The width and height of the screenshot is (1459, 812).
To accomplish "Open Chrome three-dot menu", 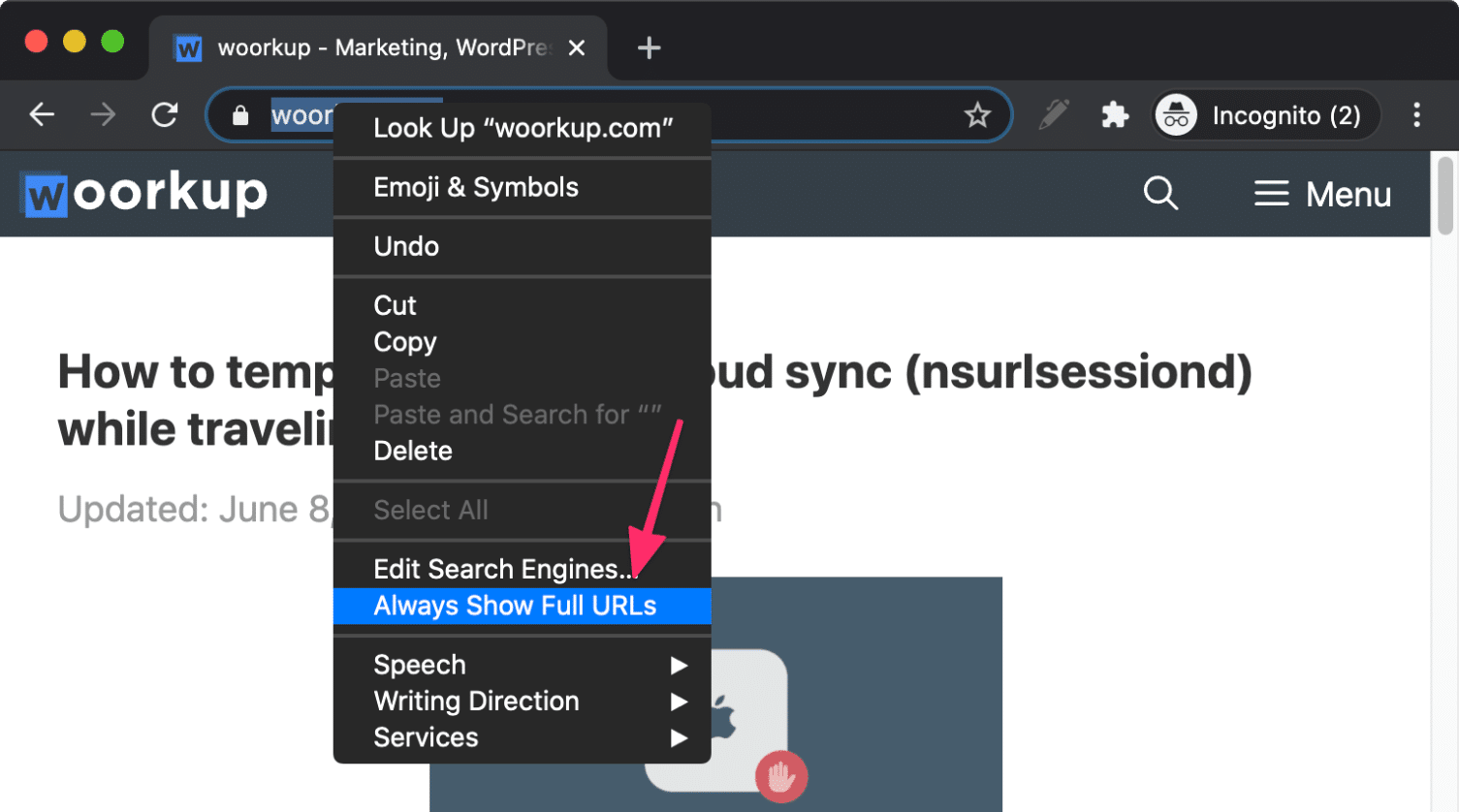I will tap(1416, 115).
